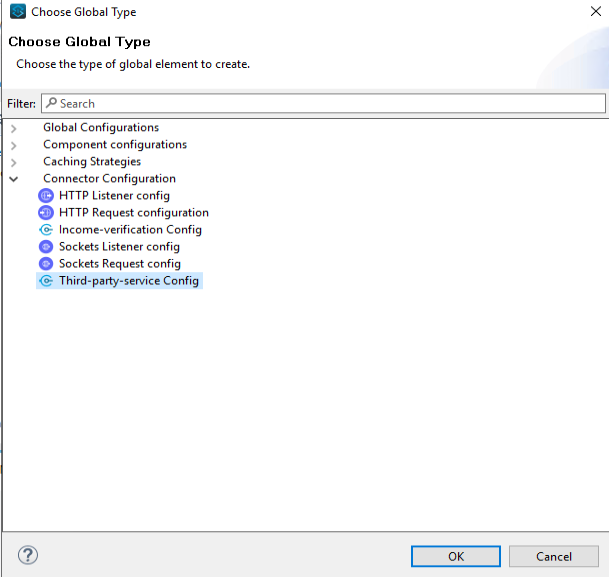Click the HTTP Listener config icon
The width and height of the screenshot is (609, 577).
click(x=46, y=195)
